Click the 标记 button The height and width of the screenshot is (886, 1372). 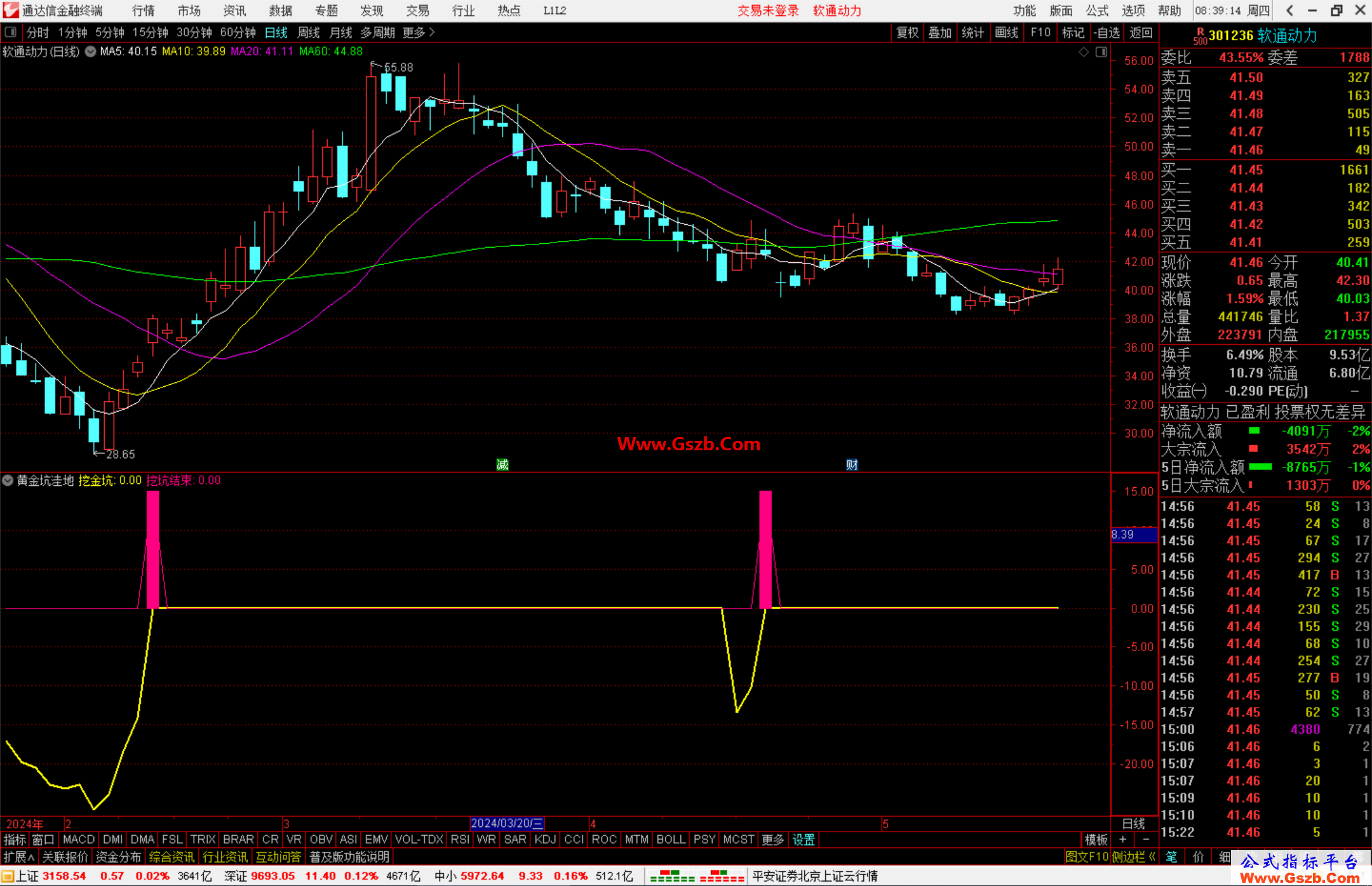[1073, 32]
